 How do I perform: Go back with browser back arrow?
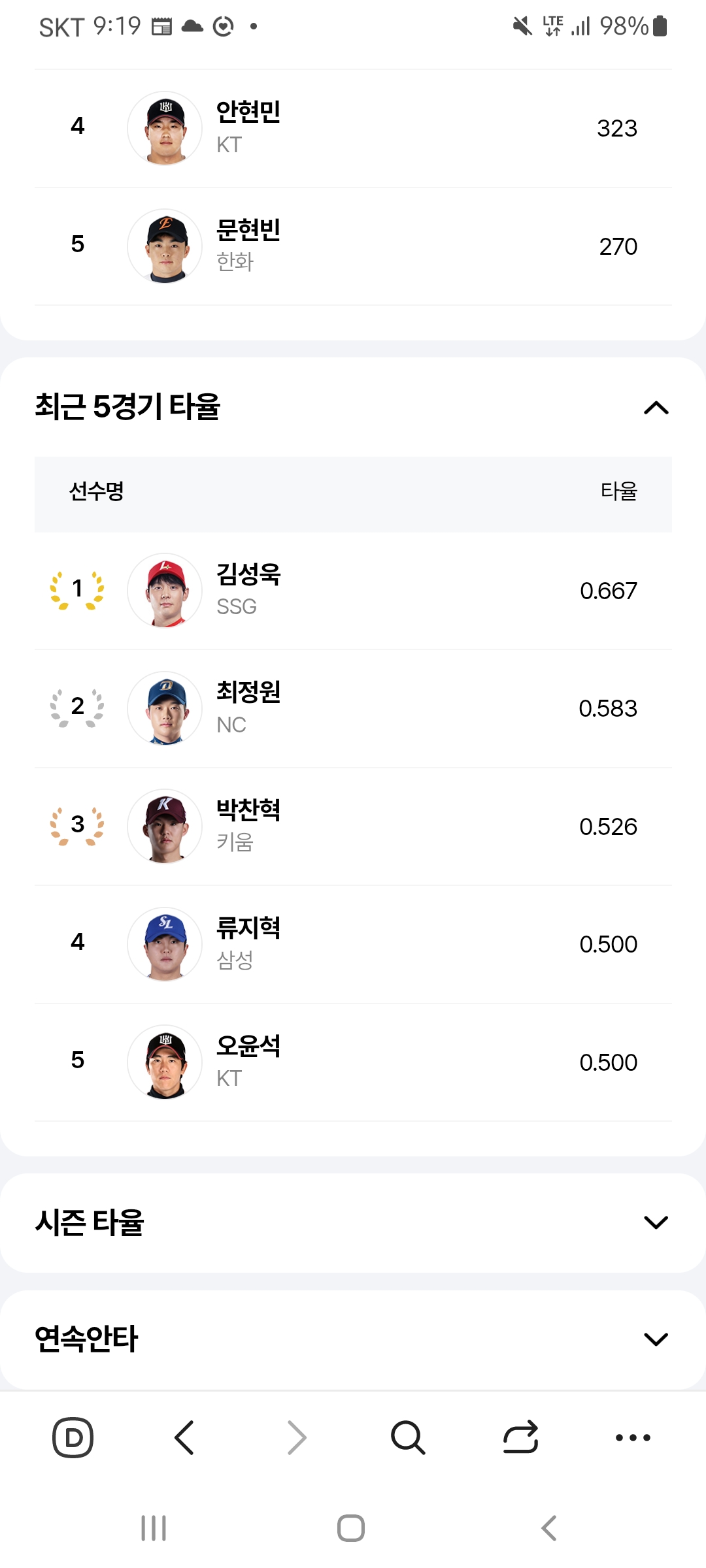[184, 1437]
